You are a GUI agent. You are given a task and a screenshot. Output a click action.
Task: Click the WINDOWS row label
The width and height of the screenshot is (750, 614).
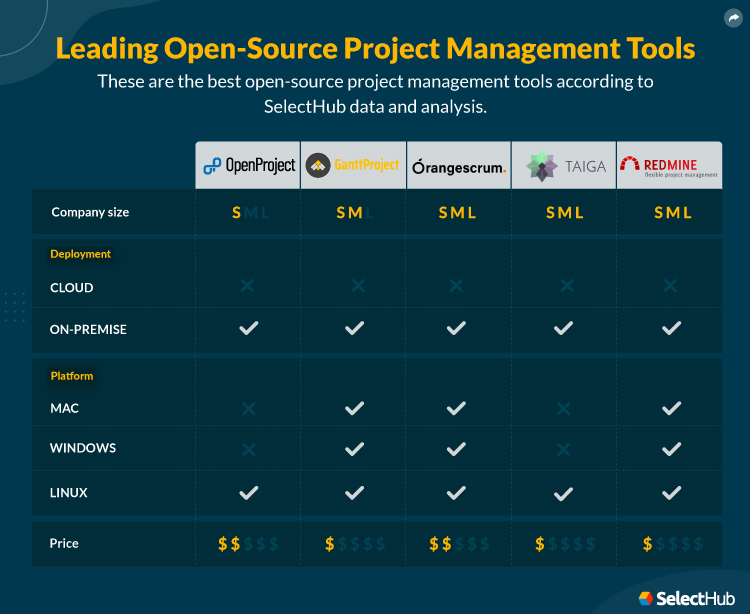tap(83, 448)
